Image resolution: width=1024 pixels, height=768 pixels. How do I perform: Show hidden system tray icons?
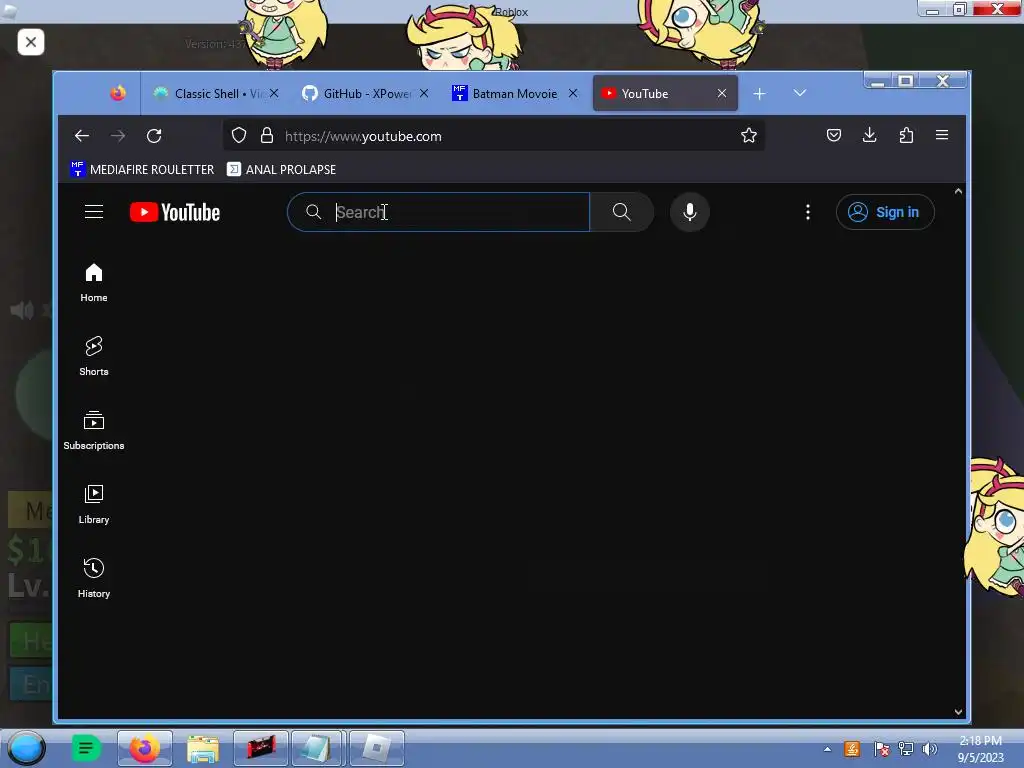pyautogui.click(x=827, y=749)
